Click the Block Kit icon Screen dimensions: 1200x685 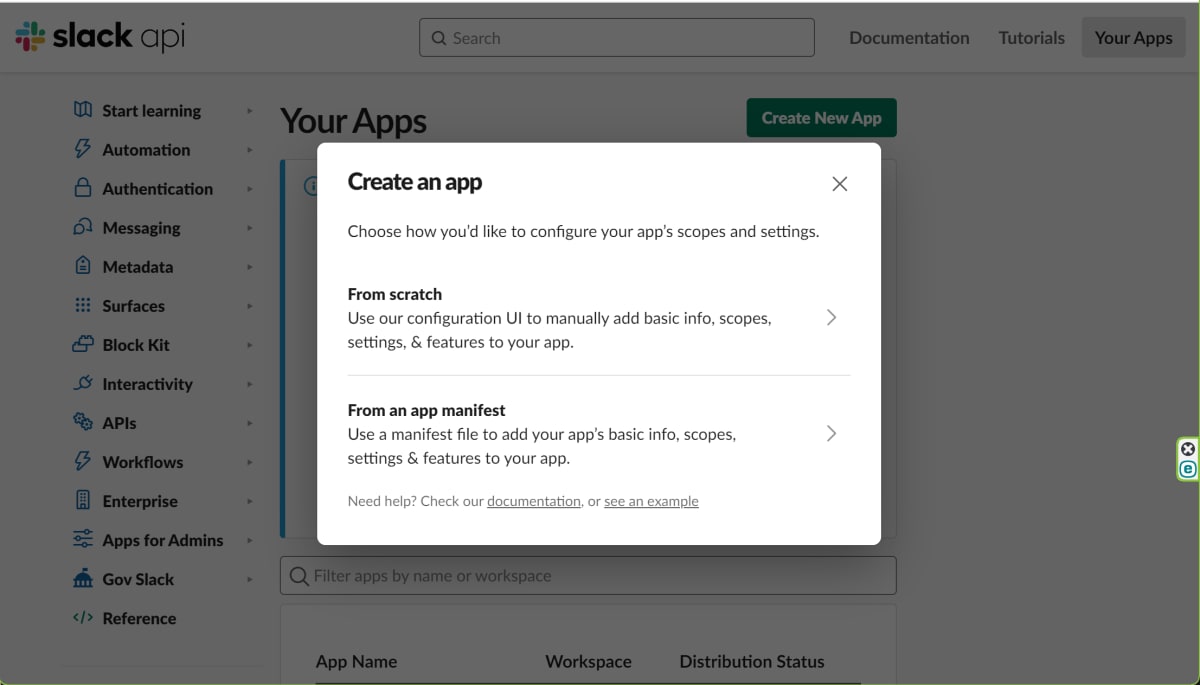(83, 344)
